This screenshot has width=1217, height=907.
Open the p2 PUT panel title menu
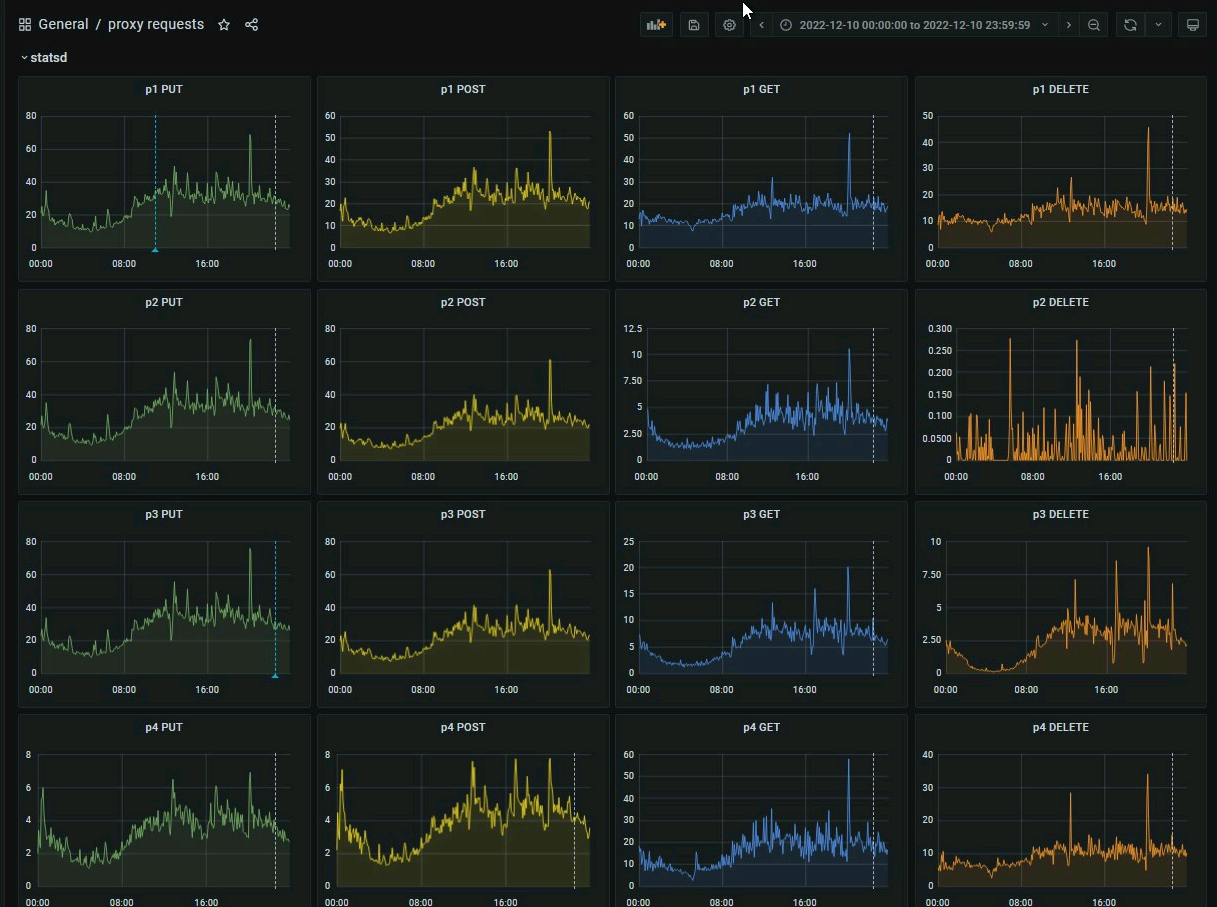coord(164,302)
